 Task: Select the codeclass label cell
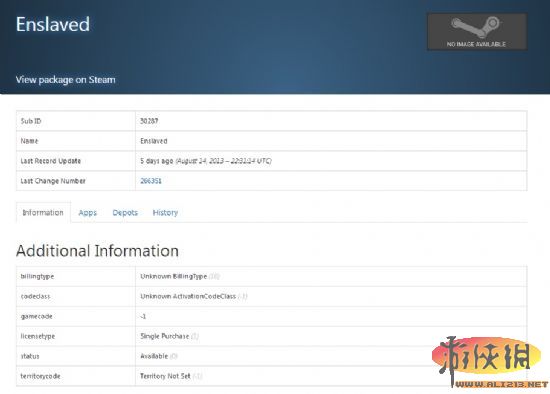(x=76, y=296)
